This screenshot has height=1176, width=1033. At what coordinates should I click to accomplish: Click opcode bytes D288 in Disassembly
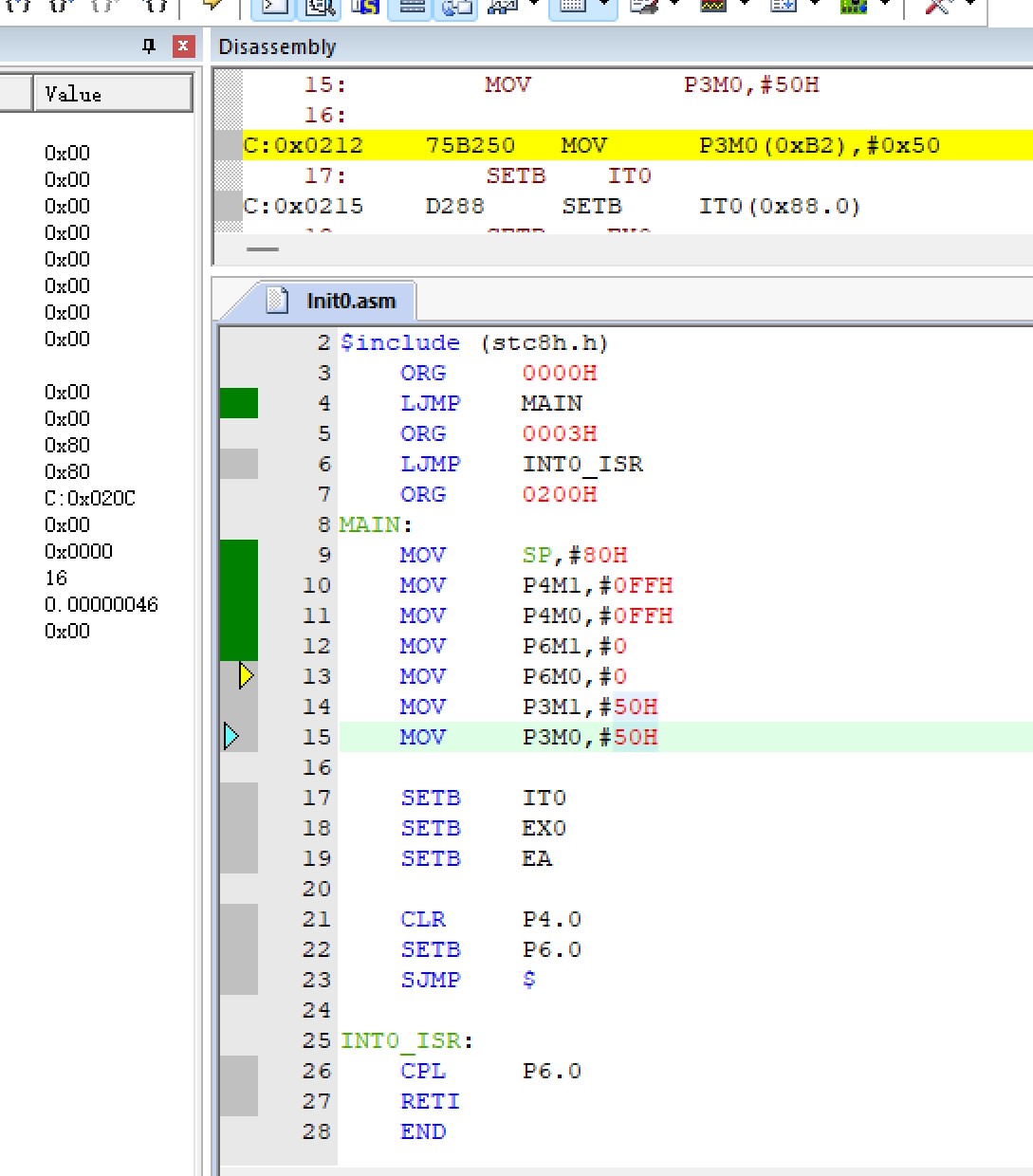(x=455, y=206)
